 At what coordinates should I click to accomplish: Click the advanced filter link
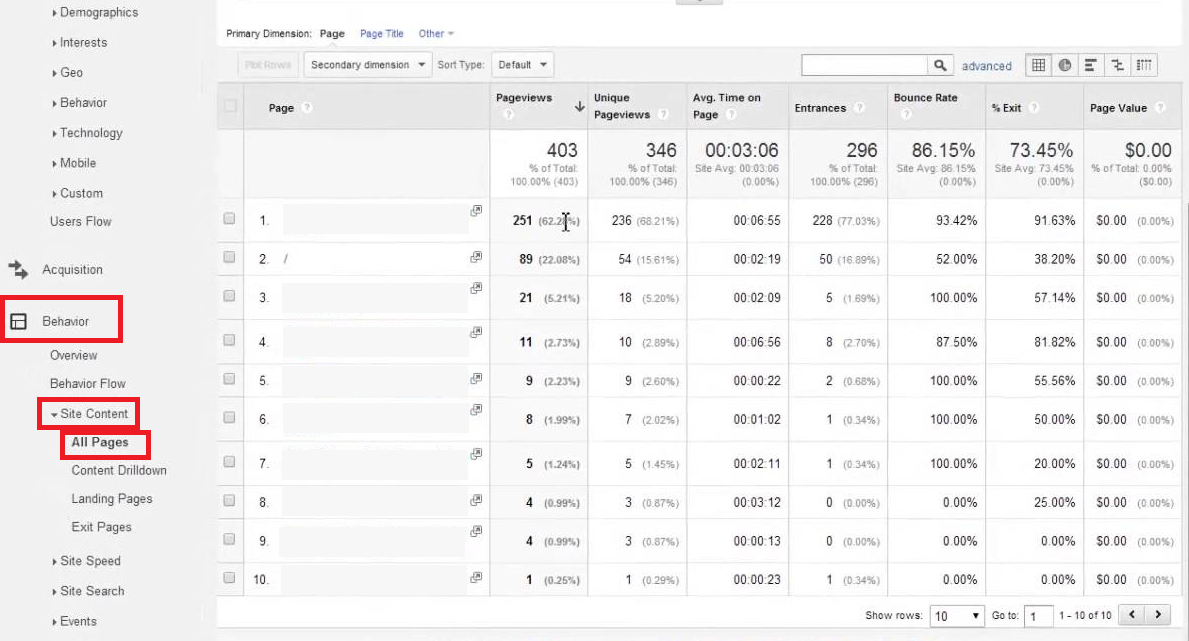click(x=986, y=66)
